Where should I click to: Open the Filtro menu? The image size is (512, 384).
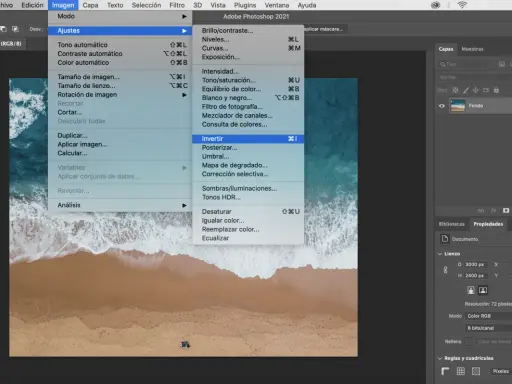[177, 5]
